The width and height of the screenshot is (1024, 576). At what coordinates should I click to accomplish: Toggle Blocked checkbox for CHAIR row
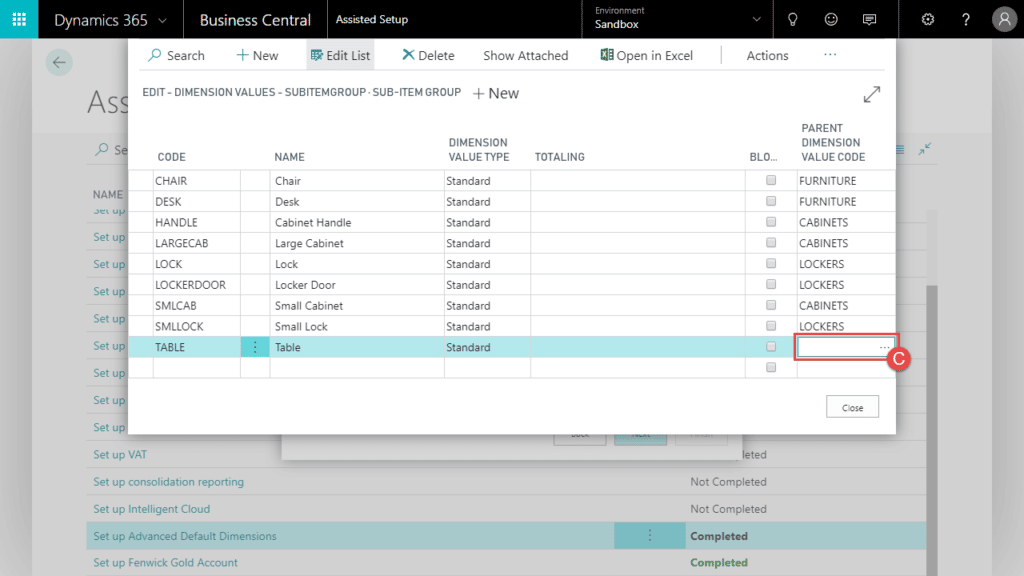771,181
